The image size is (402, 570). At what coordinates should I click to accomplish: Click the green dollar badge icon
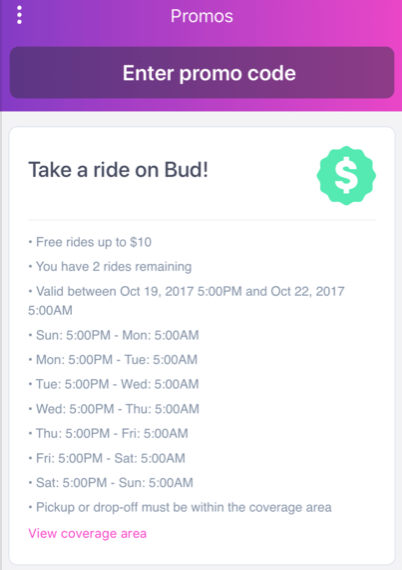(346, 176)
